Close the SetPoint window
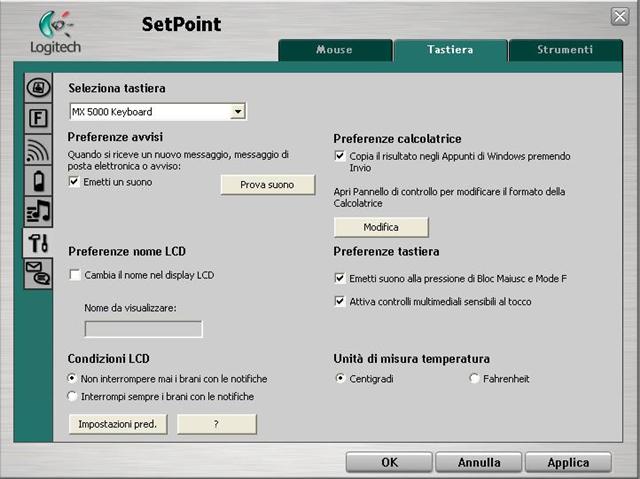 coord(620,17)
